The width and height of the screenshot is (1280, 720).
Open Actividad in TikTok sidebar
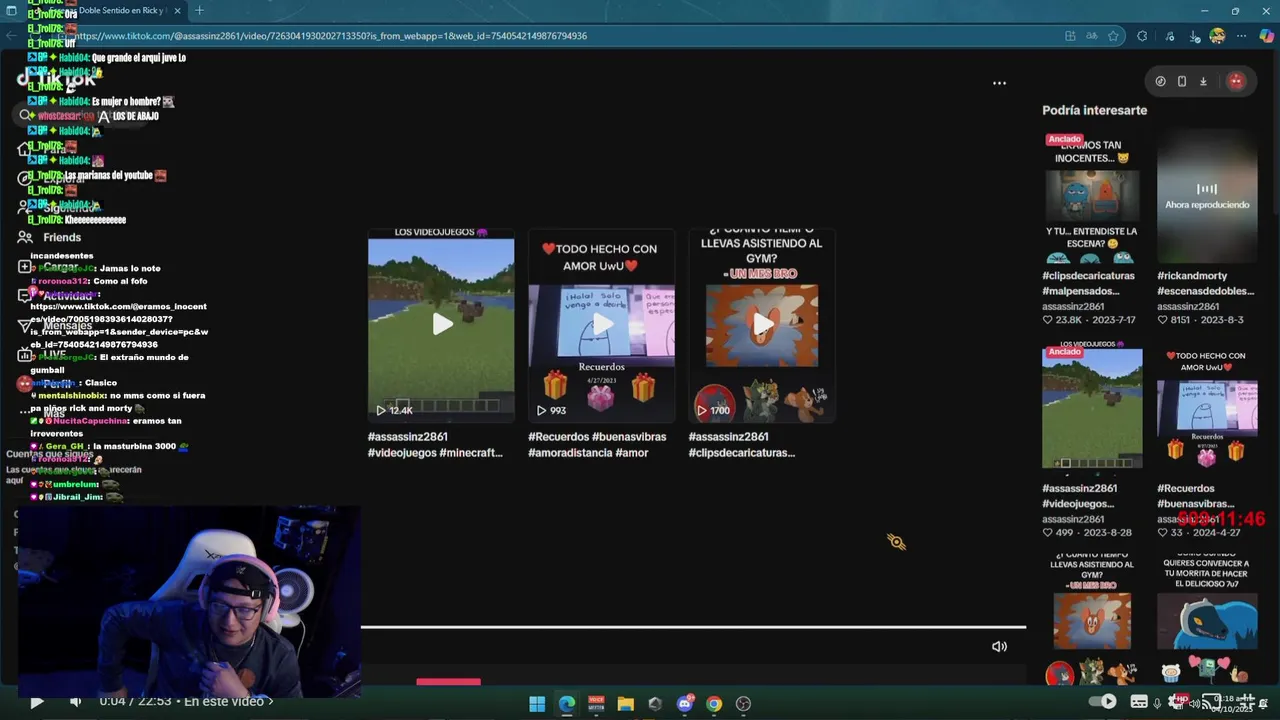point(56,296)
